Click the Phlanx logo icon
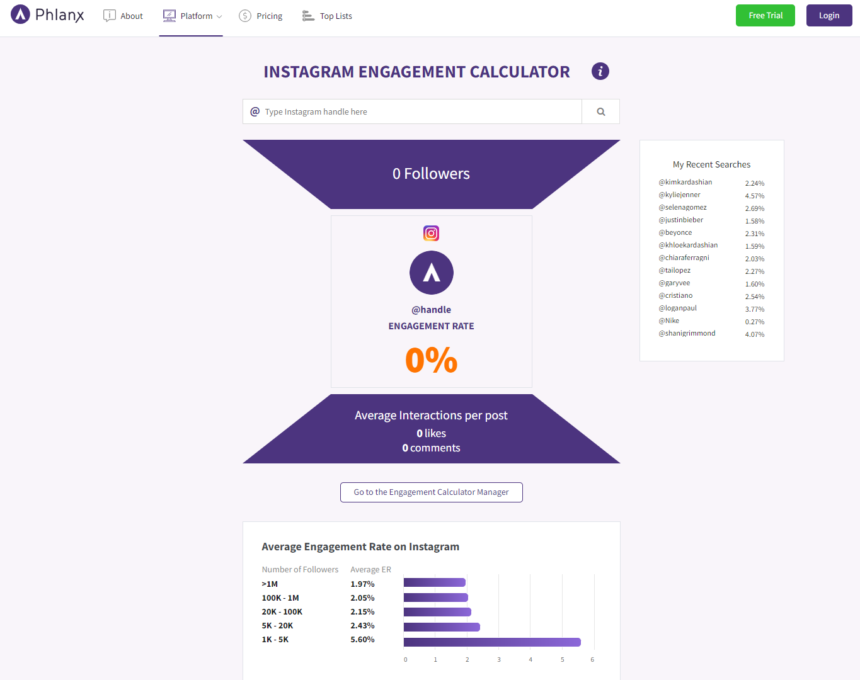Viewport: 860px width, 680px height. point(20,16)
